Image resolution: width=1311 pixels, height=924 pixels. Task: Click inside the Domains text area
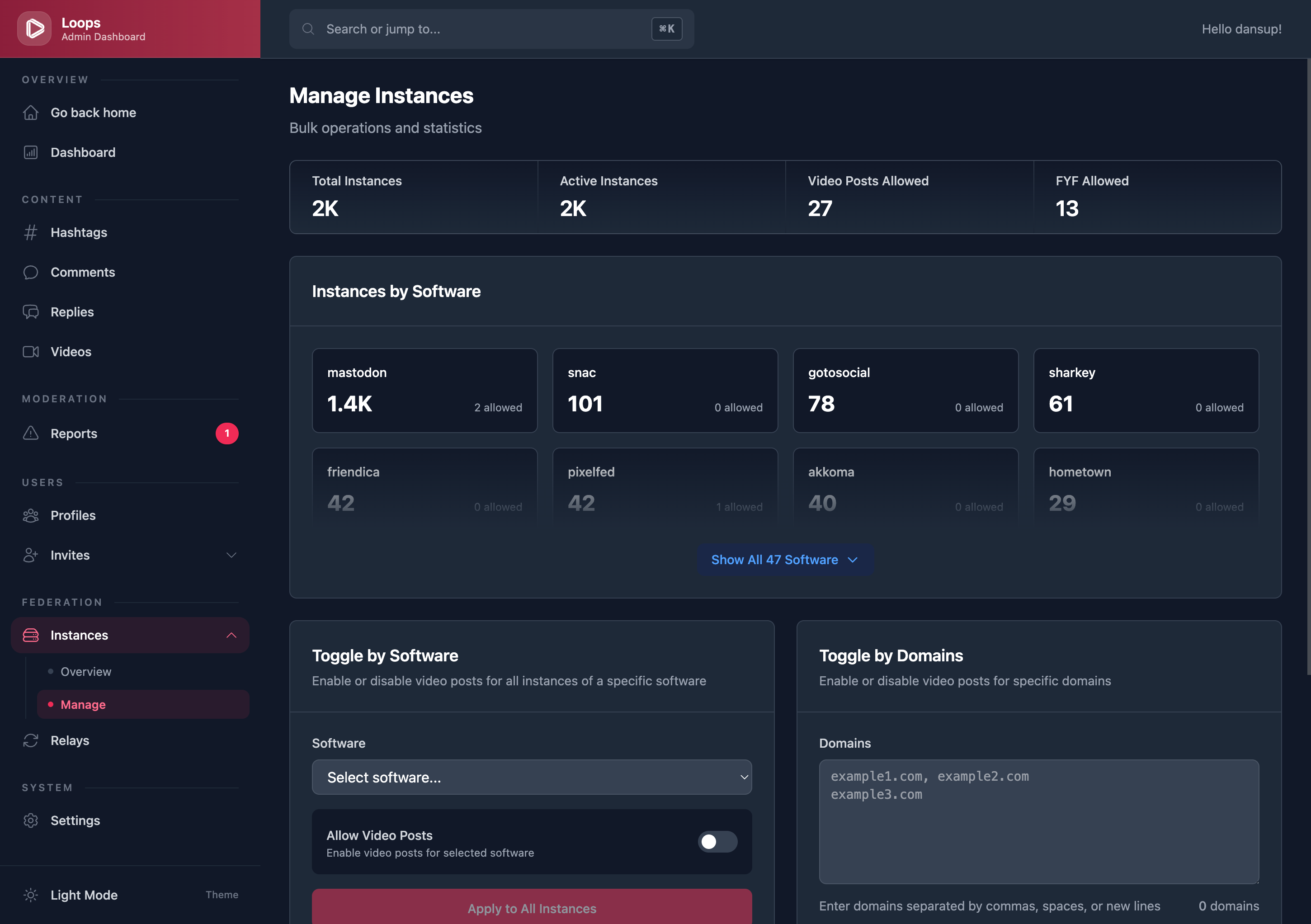[x=1038, y=822]
